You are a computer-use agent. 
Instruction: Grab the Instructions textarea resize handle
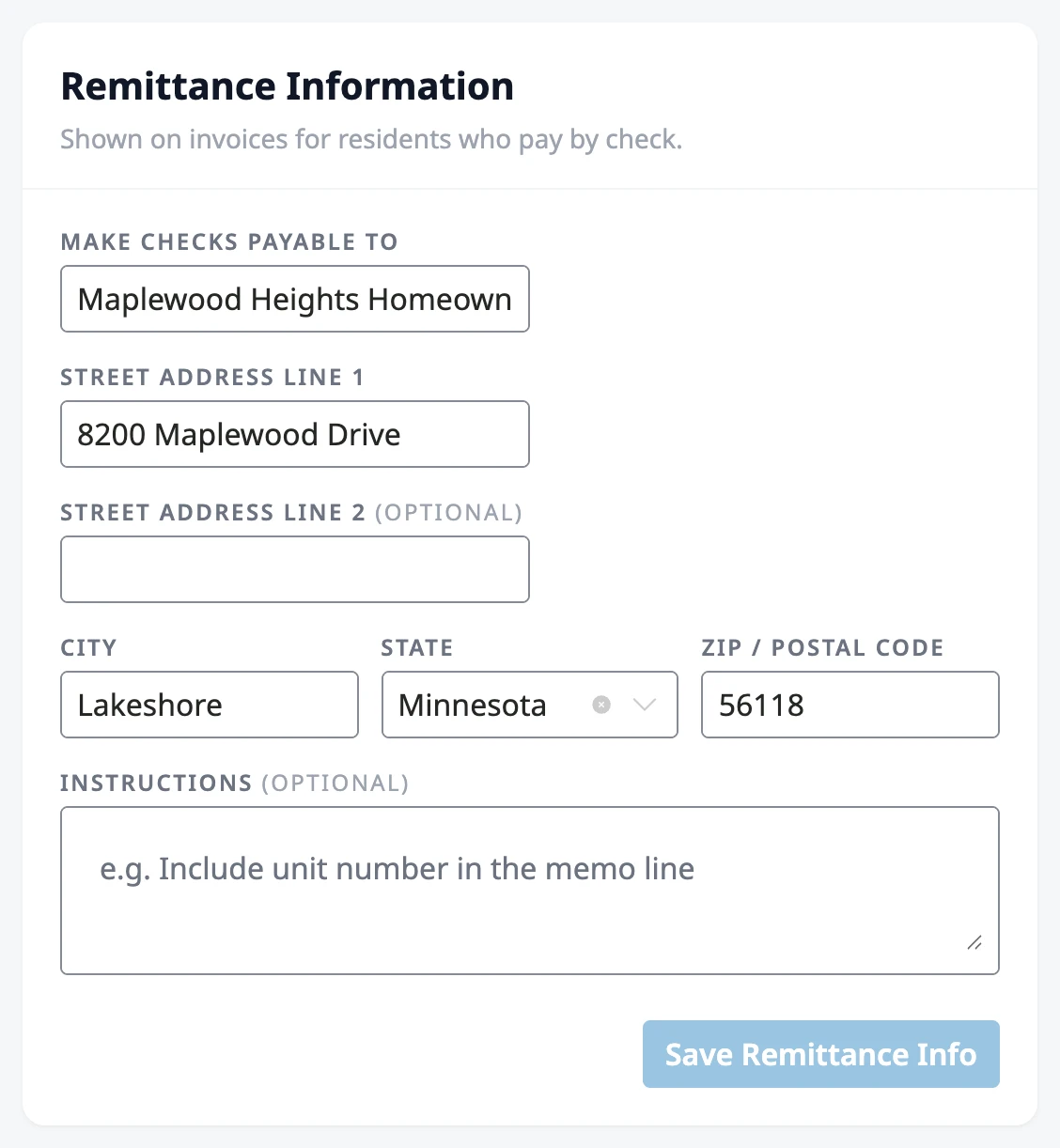click(974, 942)
